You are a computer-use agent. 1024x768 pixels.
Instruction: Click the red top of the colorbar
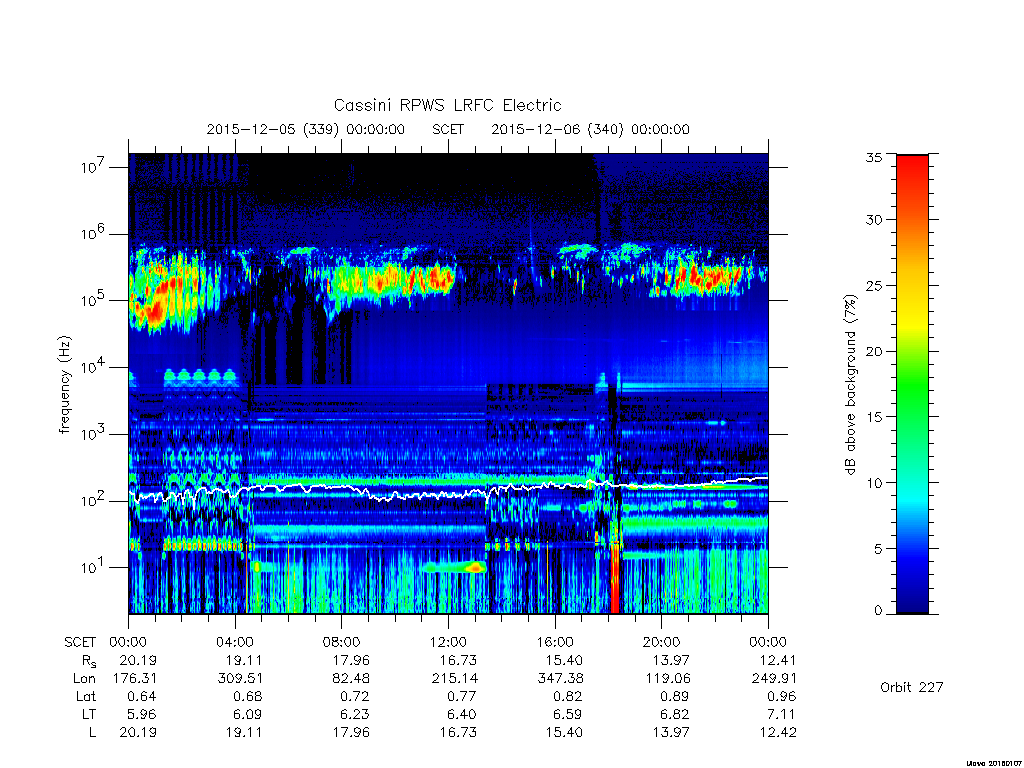point(912,170)
